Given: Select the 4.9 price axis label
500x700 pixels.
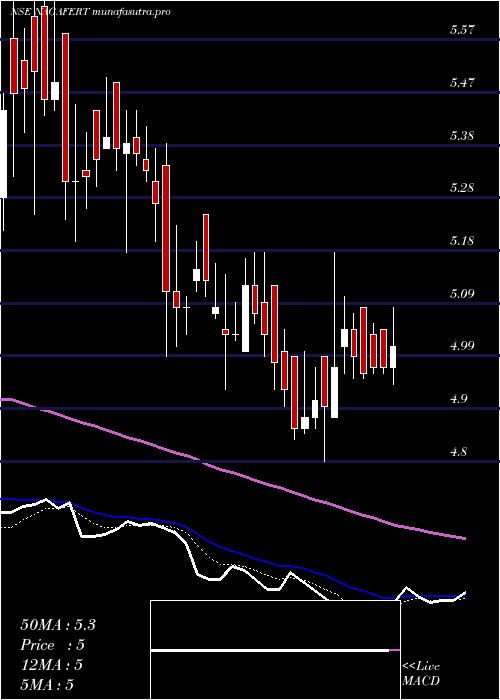Looking at the screenshot, I should (x=459, y=399).
